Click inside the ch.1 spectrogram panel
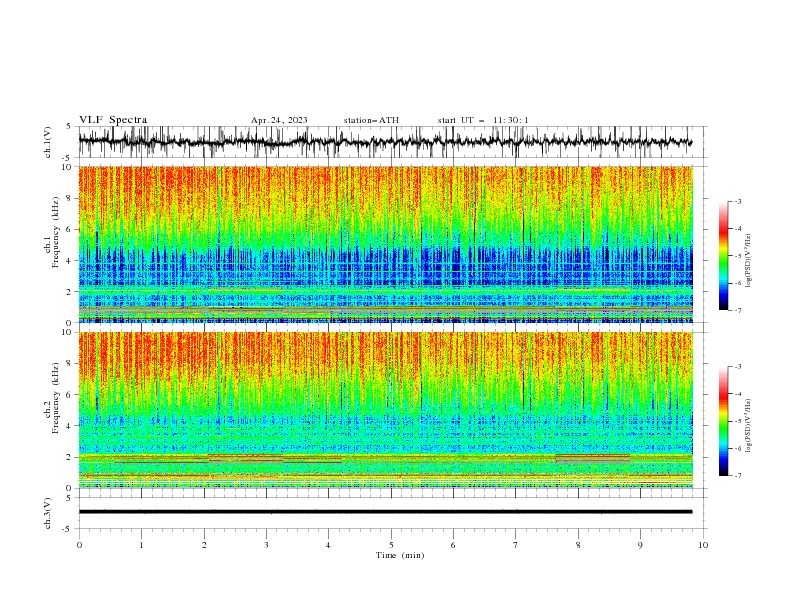This screenshot has width=792, height=612. tap(385, 244)
